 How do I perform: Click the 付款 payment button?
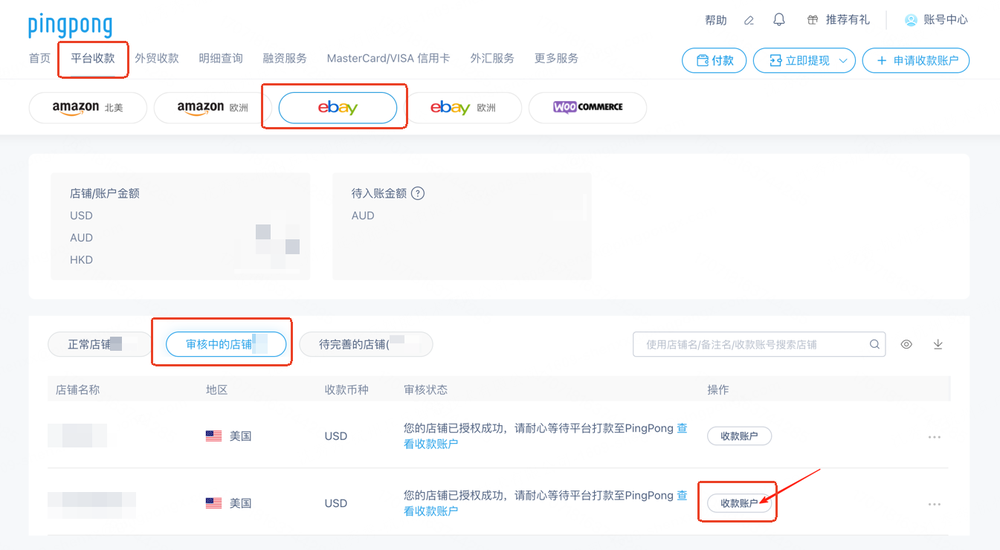coord(714,61)
